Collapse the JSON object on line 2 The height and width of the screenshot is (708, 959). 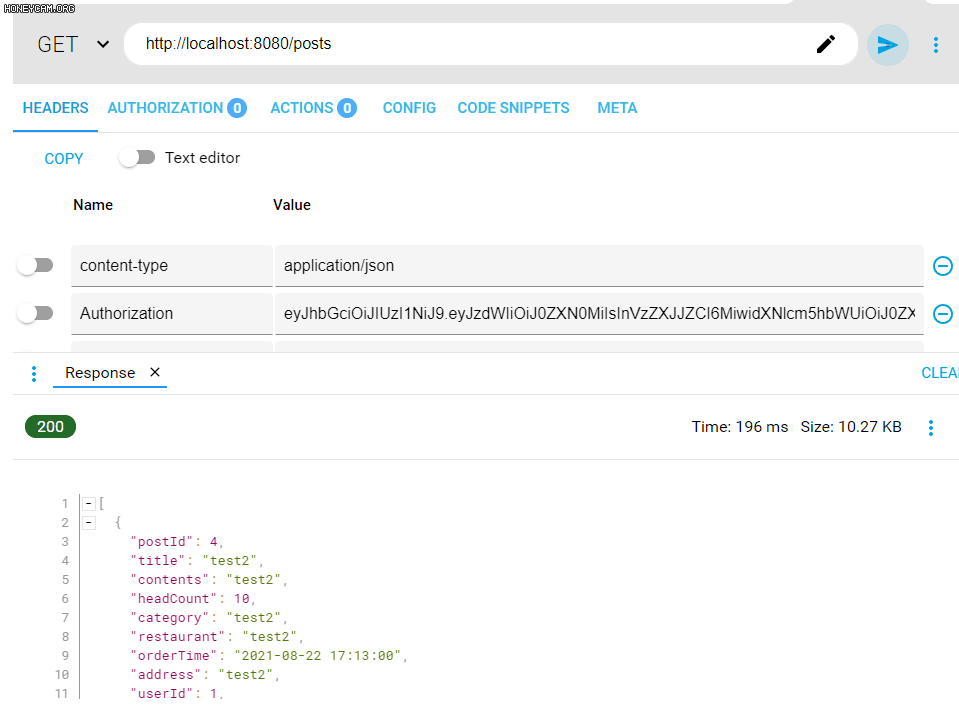(89, 522)
